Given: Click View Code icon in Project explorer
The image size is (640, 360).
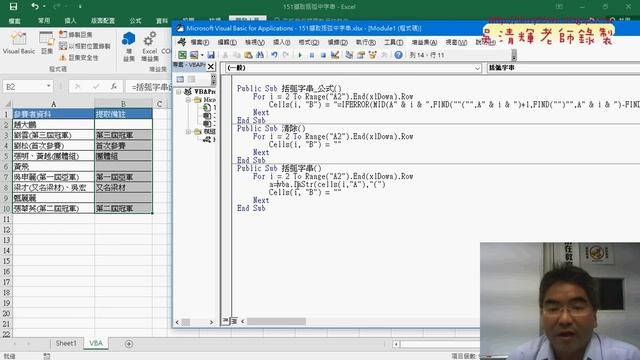Looking at the screenshot, I should point(180,79).
